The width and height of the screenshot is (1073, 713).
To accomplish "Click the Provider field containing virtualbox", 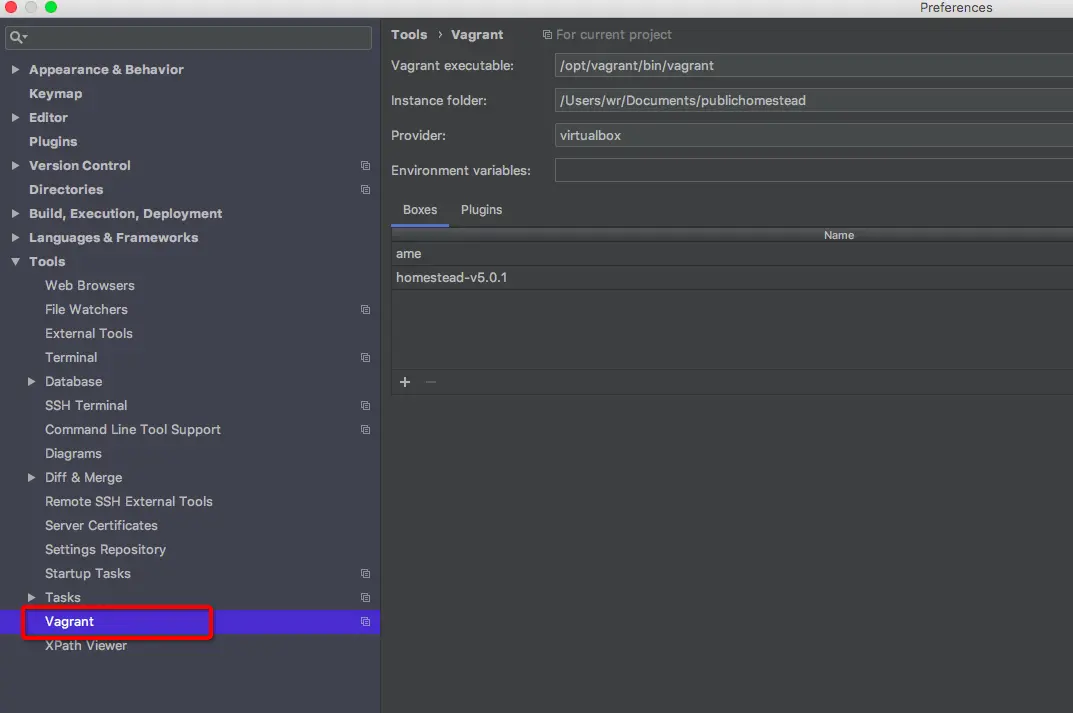I will pos(814,135).
